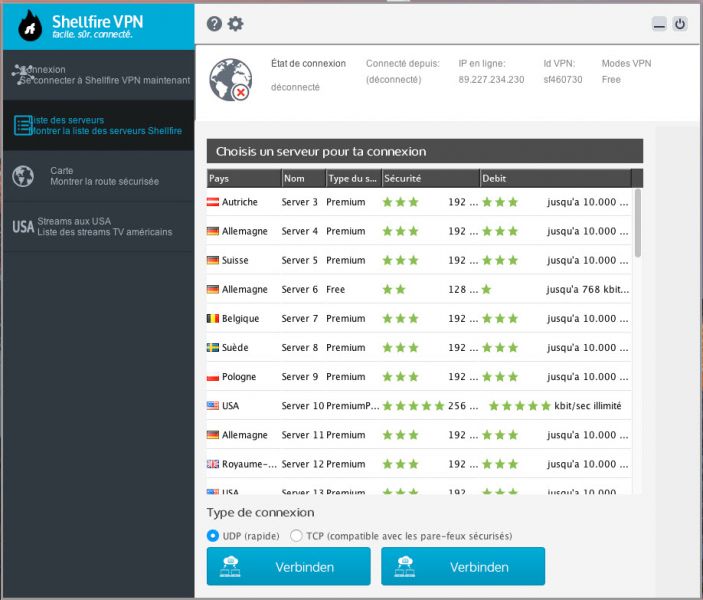
Task: Click 'jusqu'a 768 kbit' debit value
Action: 588,290
